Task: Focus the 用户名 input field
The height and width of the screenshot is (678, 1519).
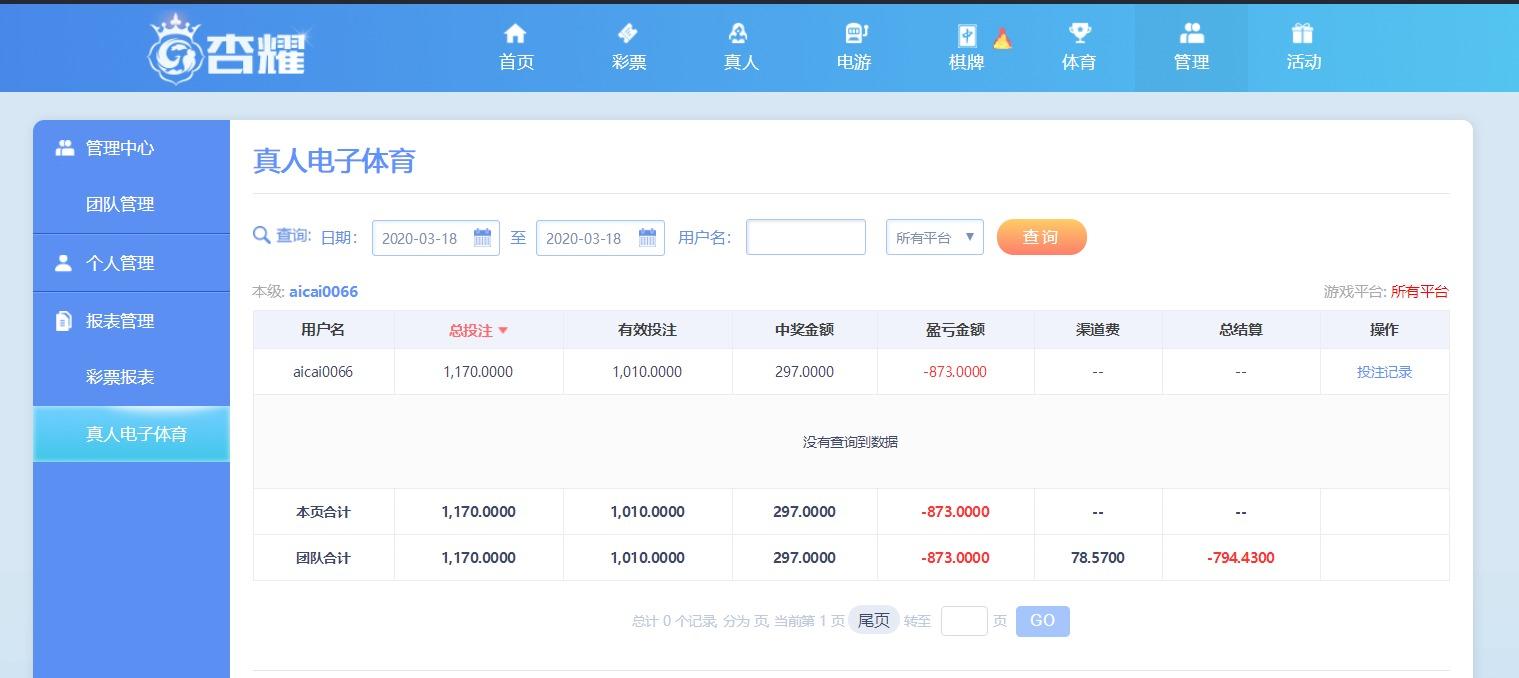Action: click(806, 237)
